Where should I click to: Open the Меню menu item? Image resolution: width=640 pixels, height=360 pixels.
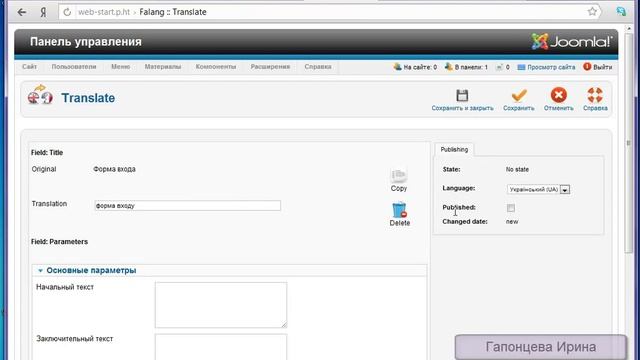coord(120,67)
